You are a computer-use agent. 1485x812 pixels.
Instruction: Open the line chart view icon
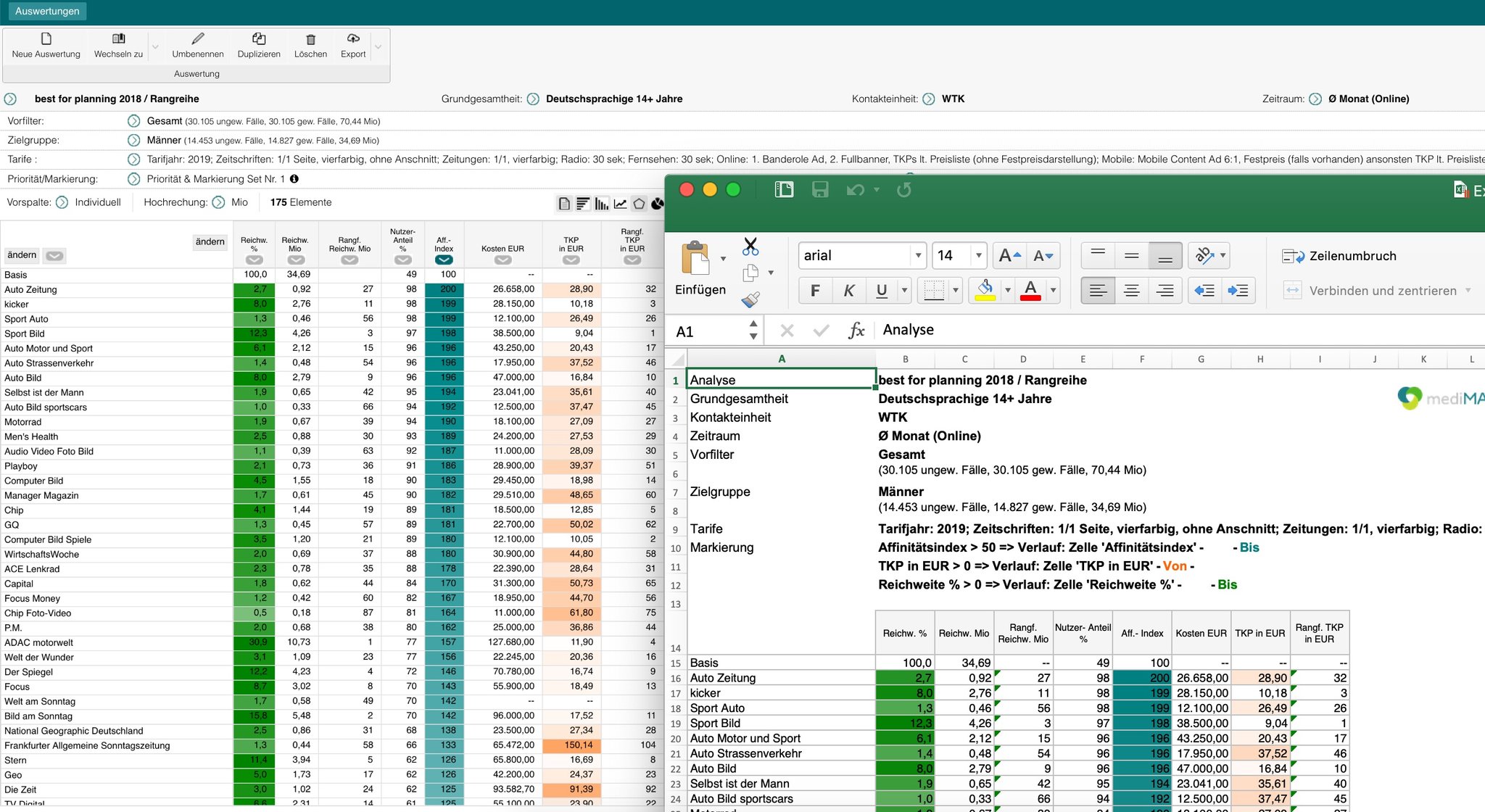620,204
